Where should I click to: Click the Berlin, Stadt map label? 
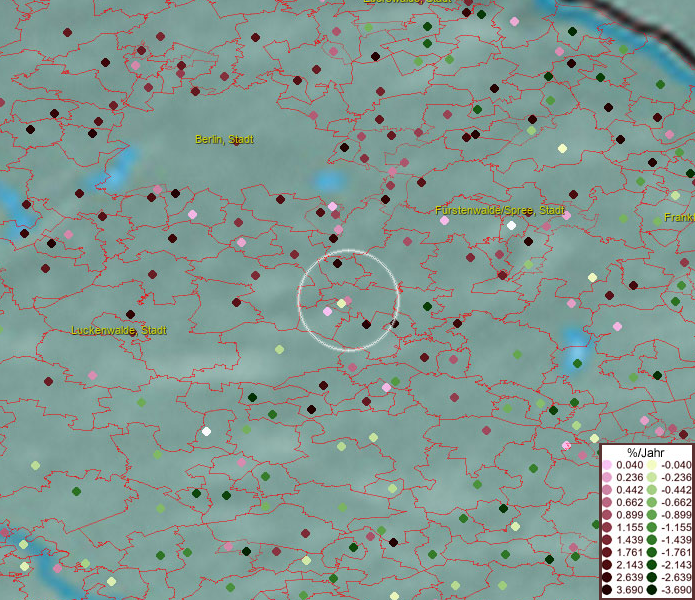click(x=224, y=139)
